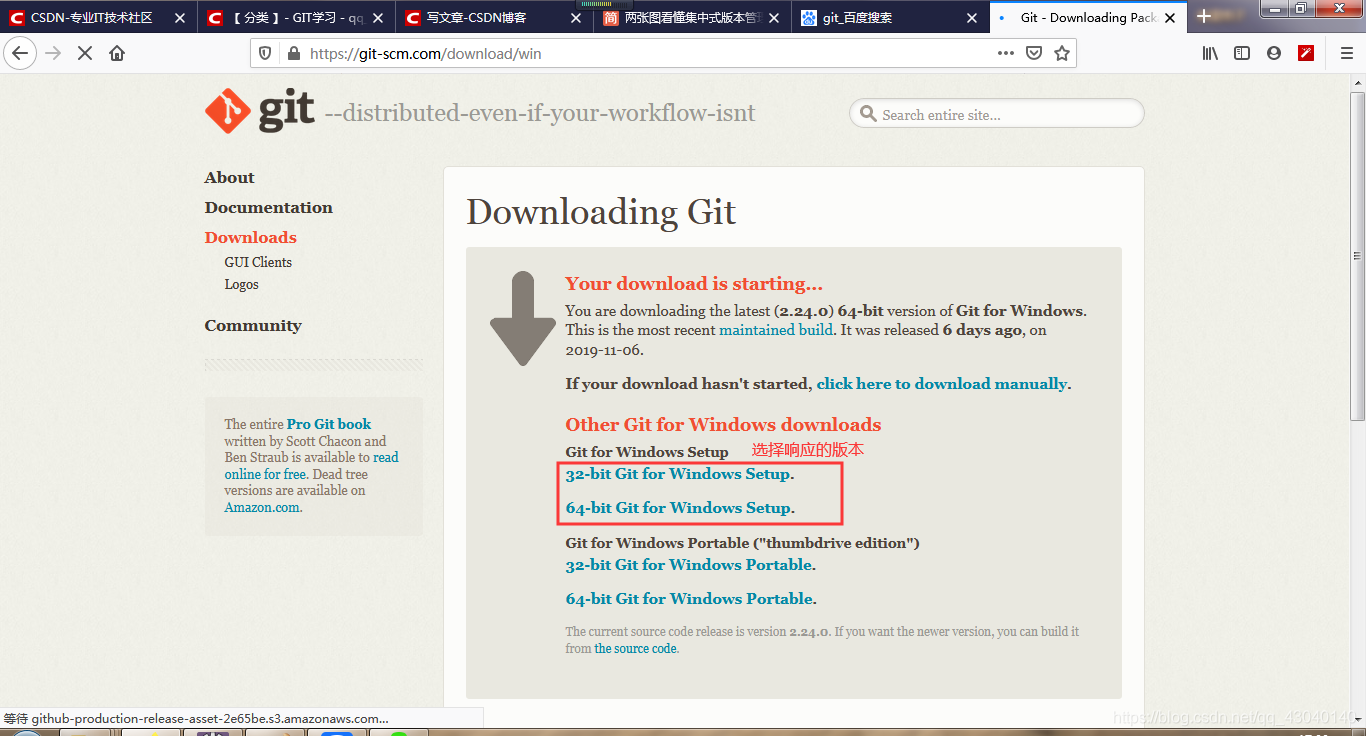1366x736 pixels.
Task: Open the source code link
Action: tap(635, 648)
